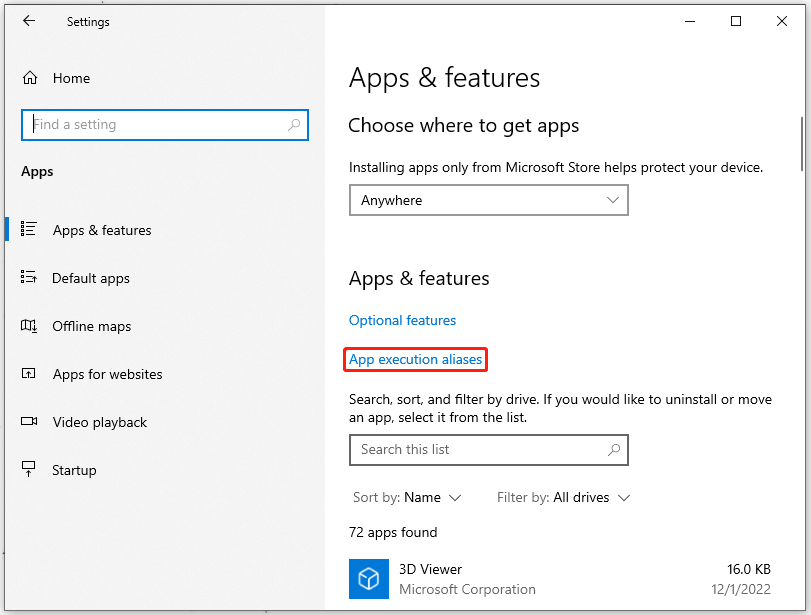Expand the Sort by Name dropdown
Image resolution: width=811 pixels, height=615 pixels.
(x=407, y=498)
